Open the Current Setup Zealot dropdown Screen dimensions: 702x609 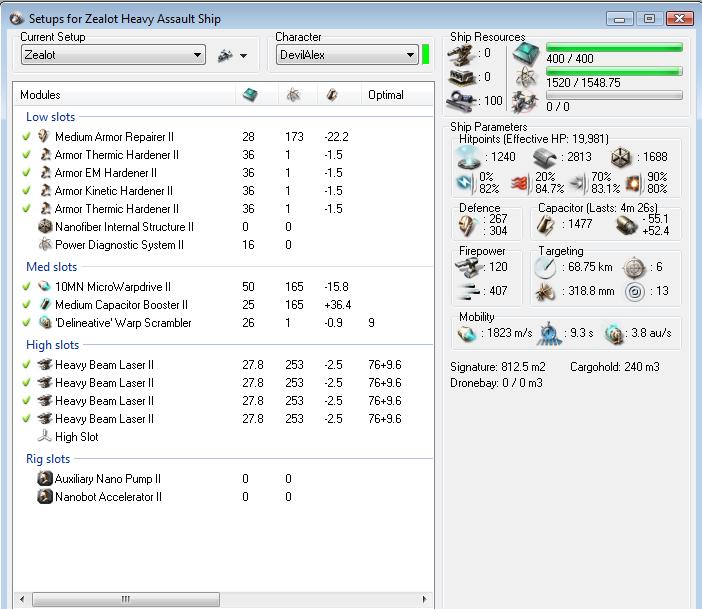pyautogui.click(x=113, y=55)
